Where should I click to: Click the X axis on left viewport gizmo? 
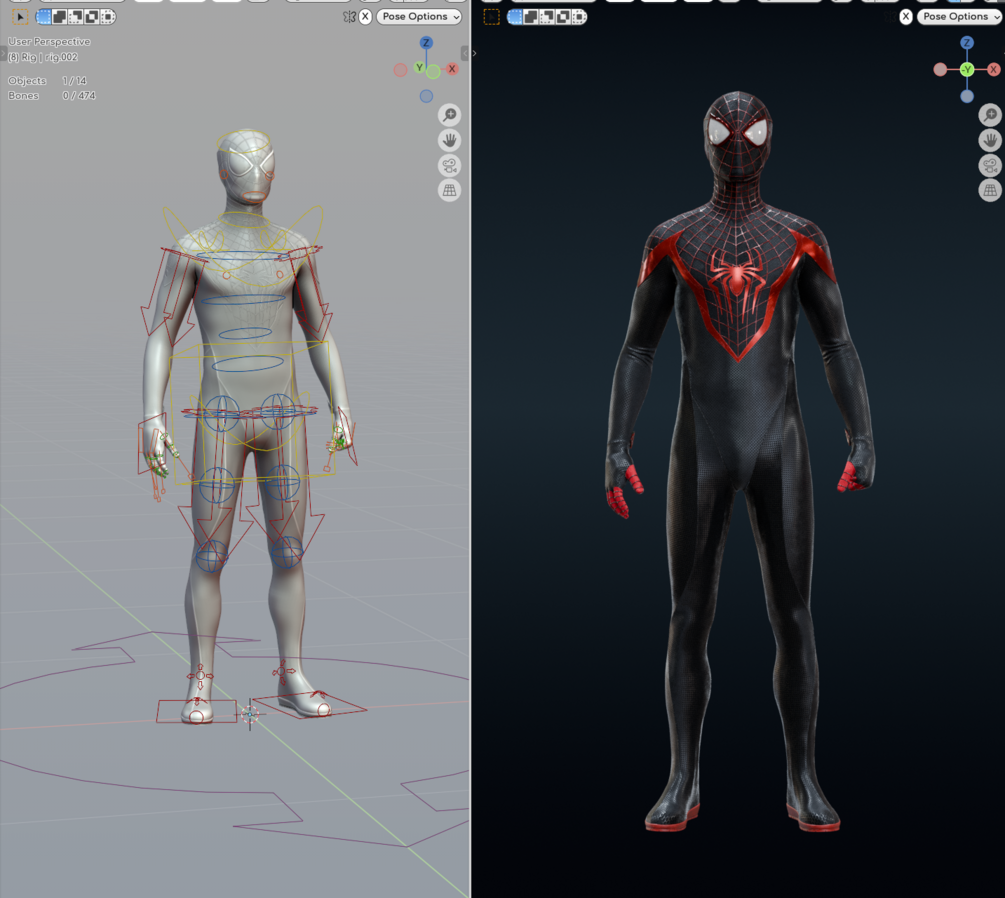point(452,69)
